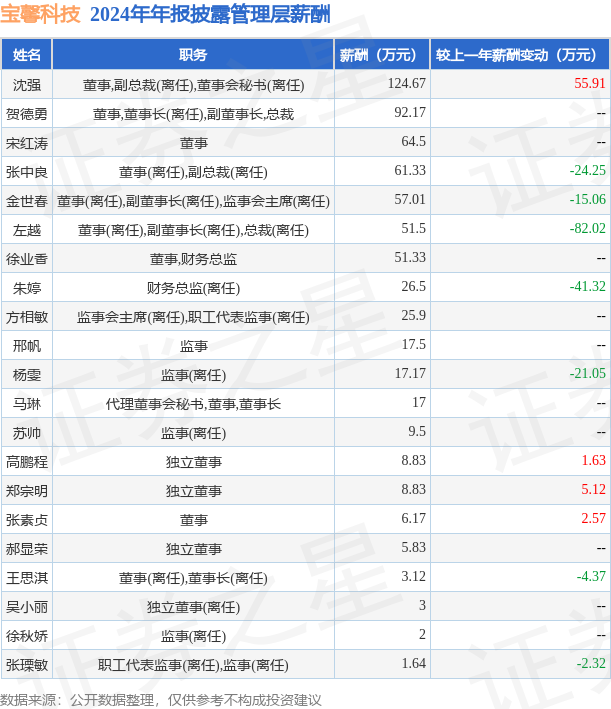Viewport: 611px width, 709px height.
Task: Select salary value 57.01
Action: coord(410,199)
